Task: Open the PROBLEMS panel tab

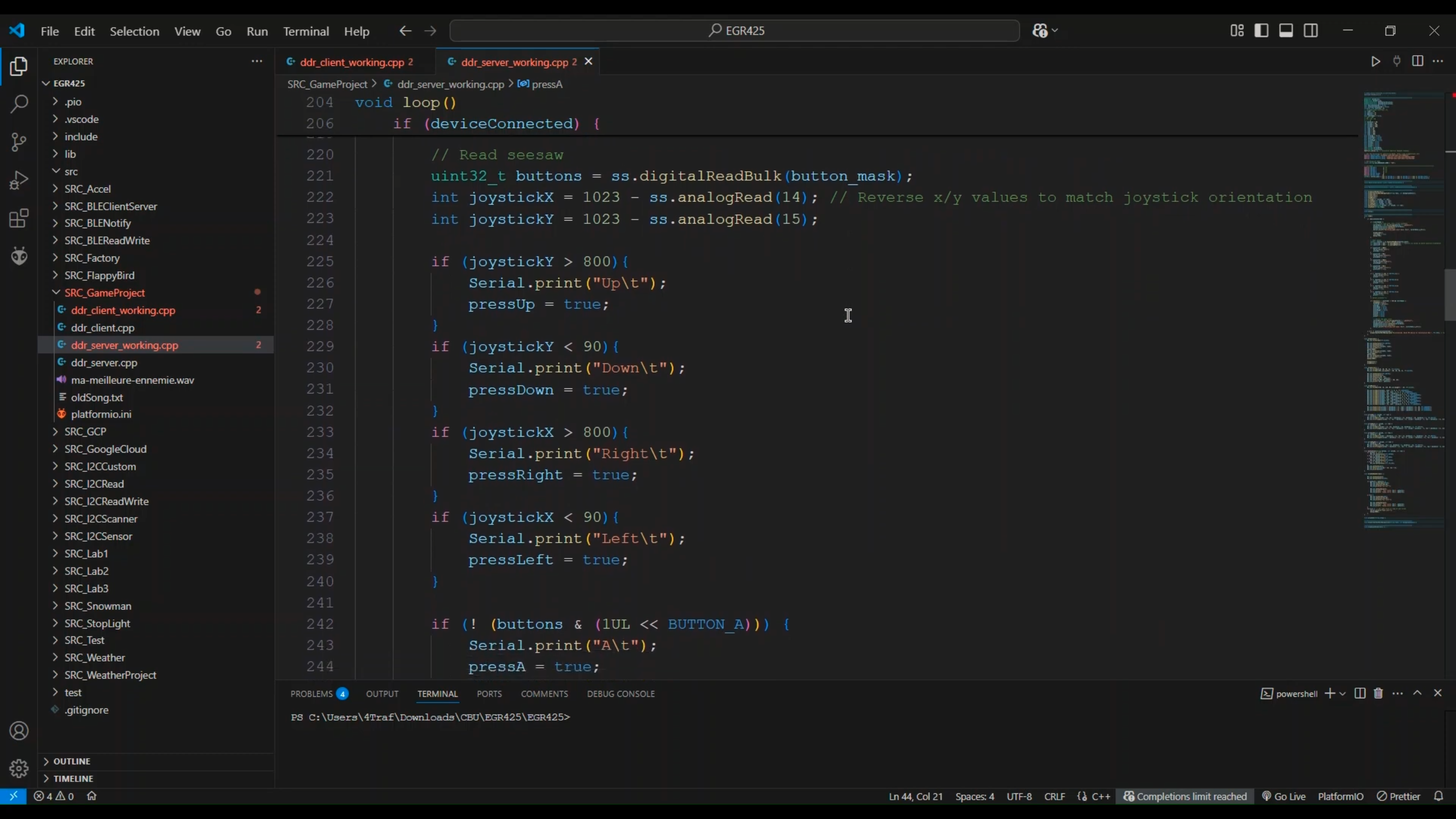Action: [x=312, y=694]
